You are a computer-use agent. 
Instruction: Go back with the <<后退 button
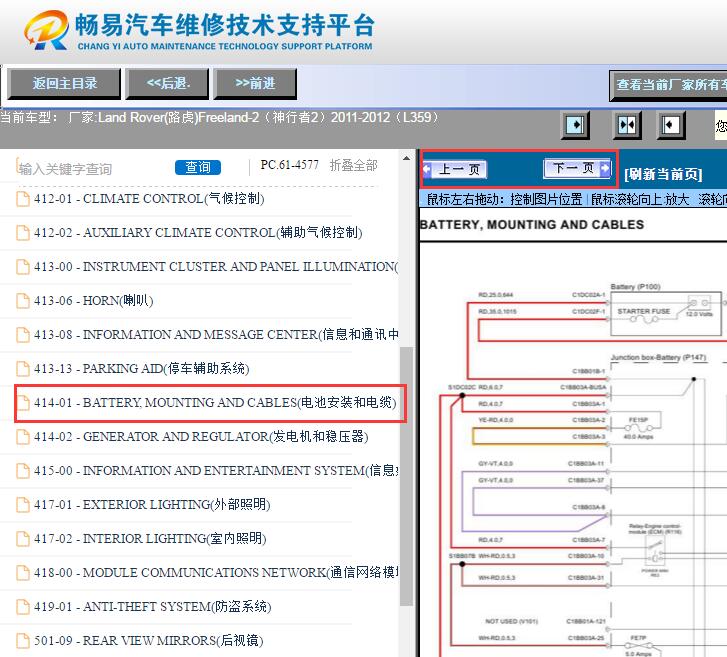click(167, 84)
